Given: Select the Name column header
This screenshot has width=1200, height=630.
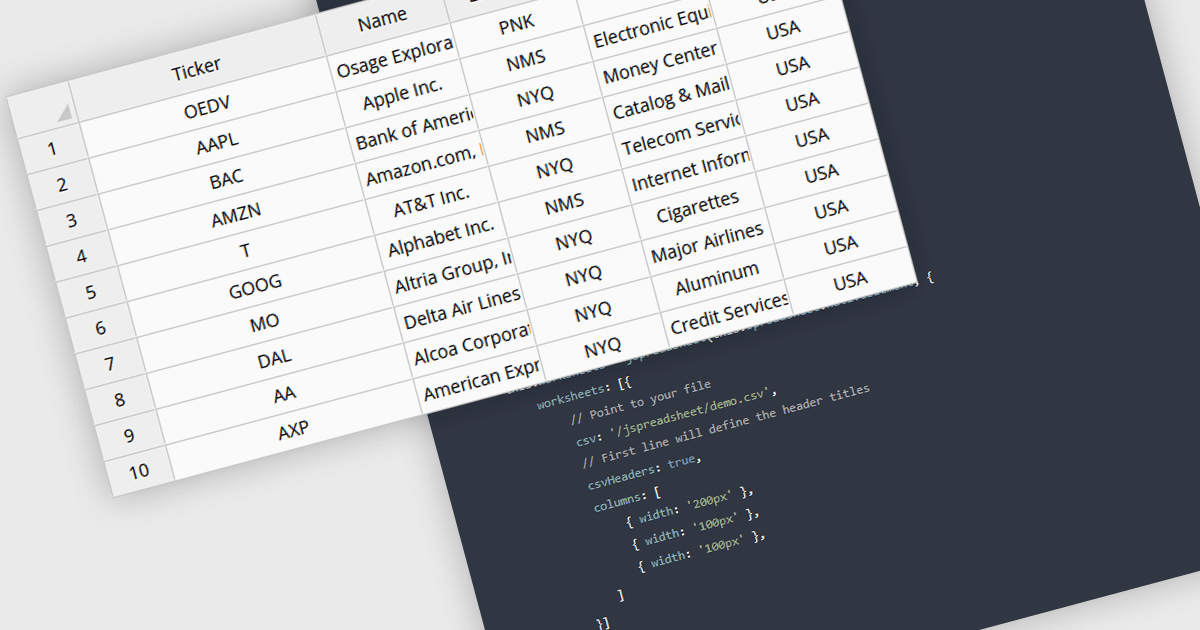Looking at the screenshot, I should (382, 18).
